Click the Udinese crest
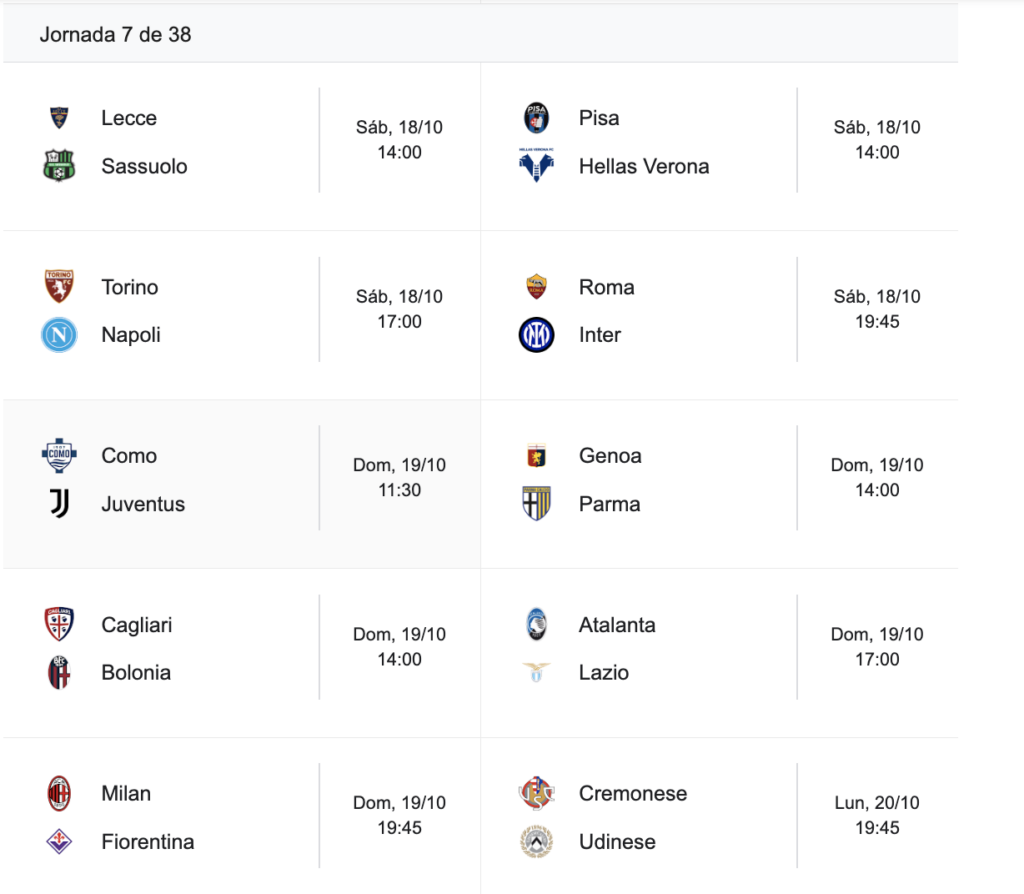 click(537, 842)
